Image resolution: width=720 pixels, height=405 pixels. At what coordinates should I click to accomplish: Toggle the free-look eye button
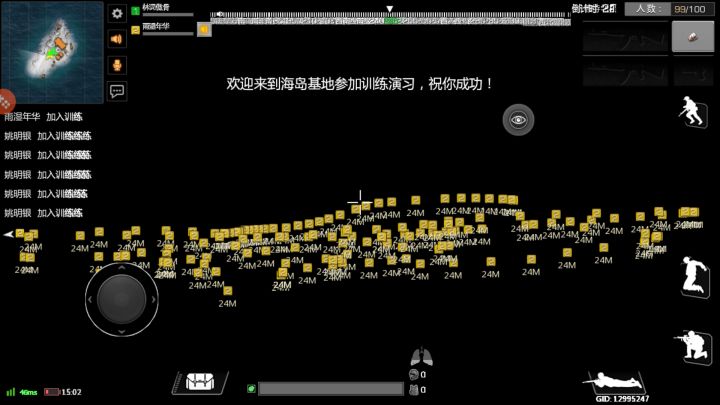[x=518, y=120]
